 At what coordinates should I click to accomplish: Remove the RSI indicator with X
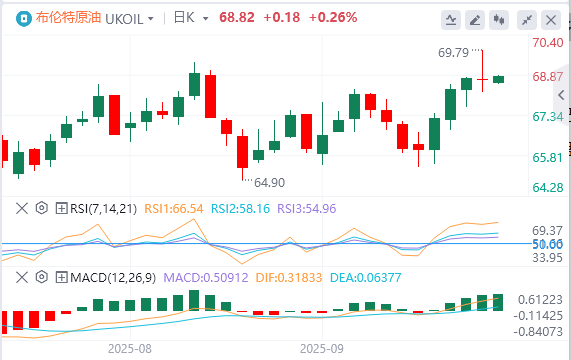[22, 209]
